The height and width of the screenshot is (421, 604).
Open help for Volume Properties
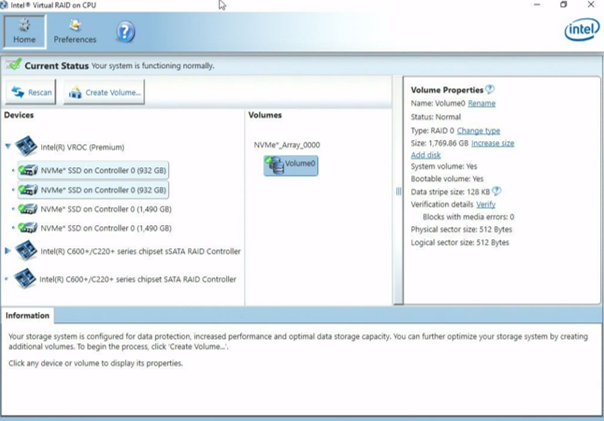point(490,89)
